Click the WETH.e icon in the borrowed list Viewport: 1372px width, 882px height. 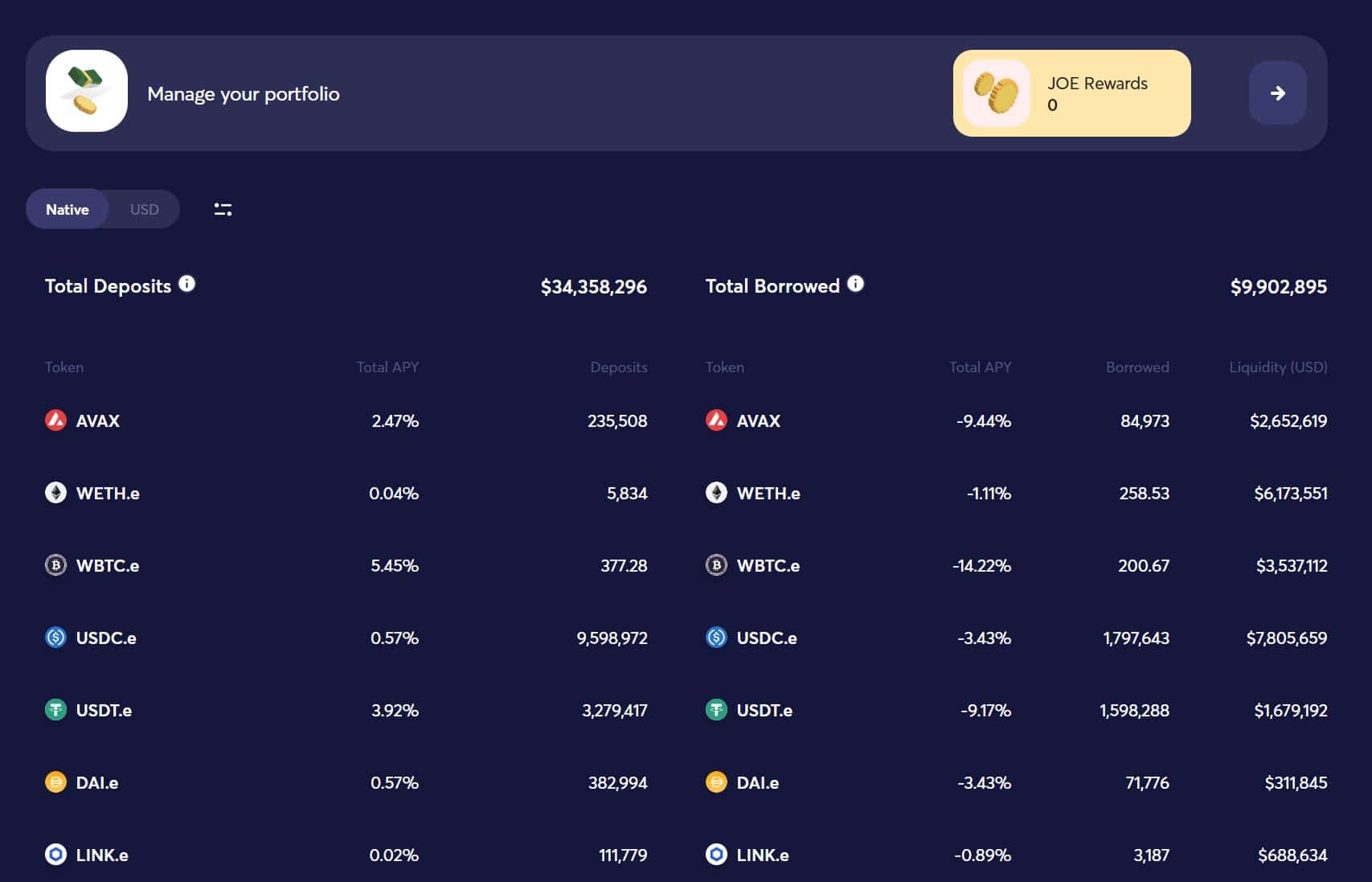pos(716,493)
